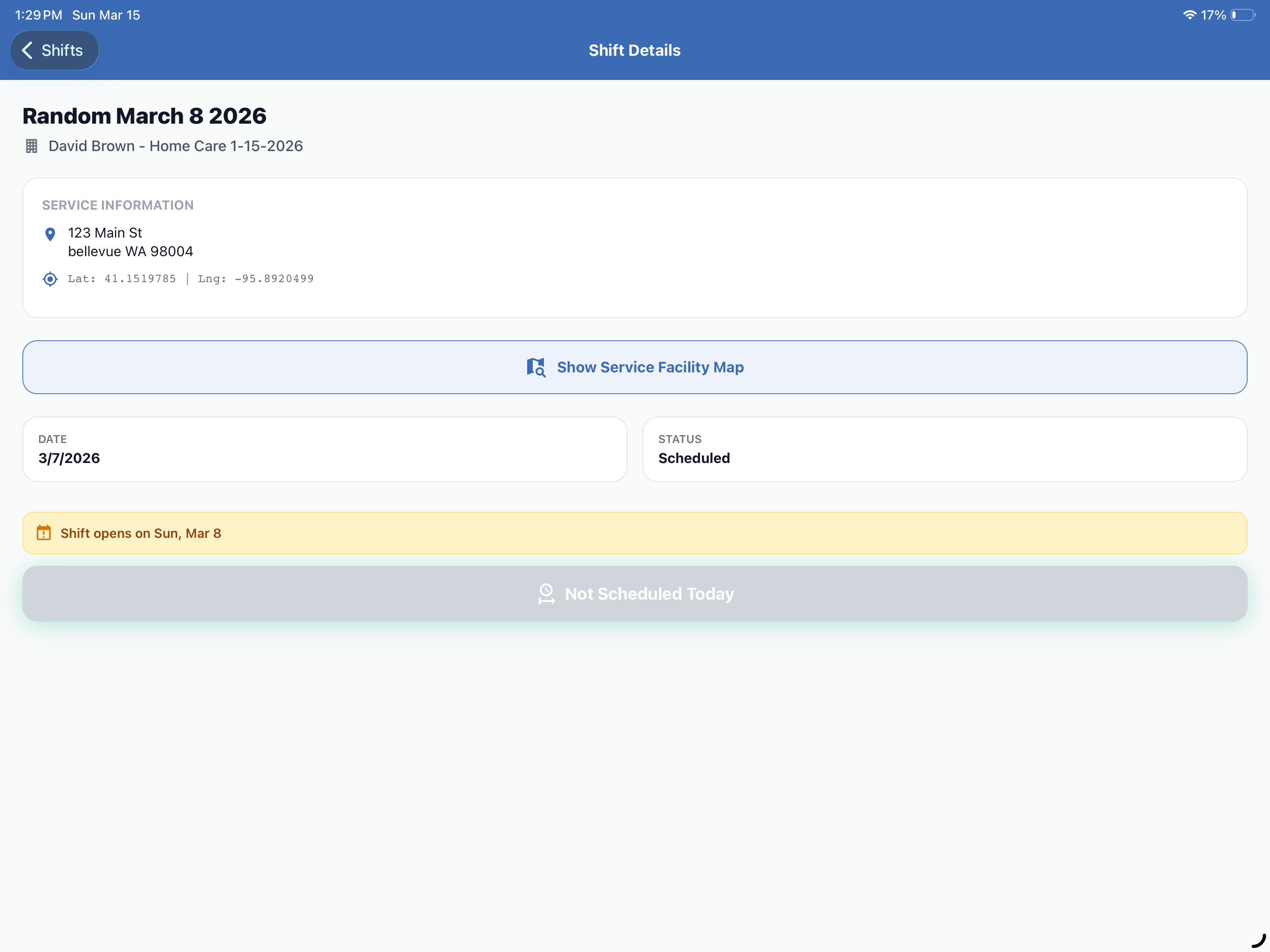1270x952 pixels.
Task: Tap the Status card showing Scheduled
Action: [945, 449]
